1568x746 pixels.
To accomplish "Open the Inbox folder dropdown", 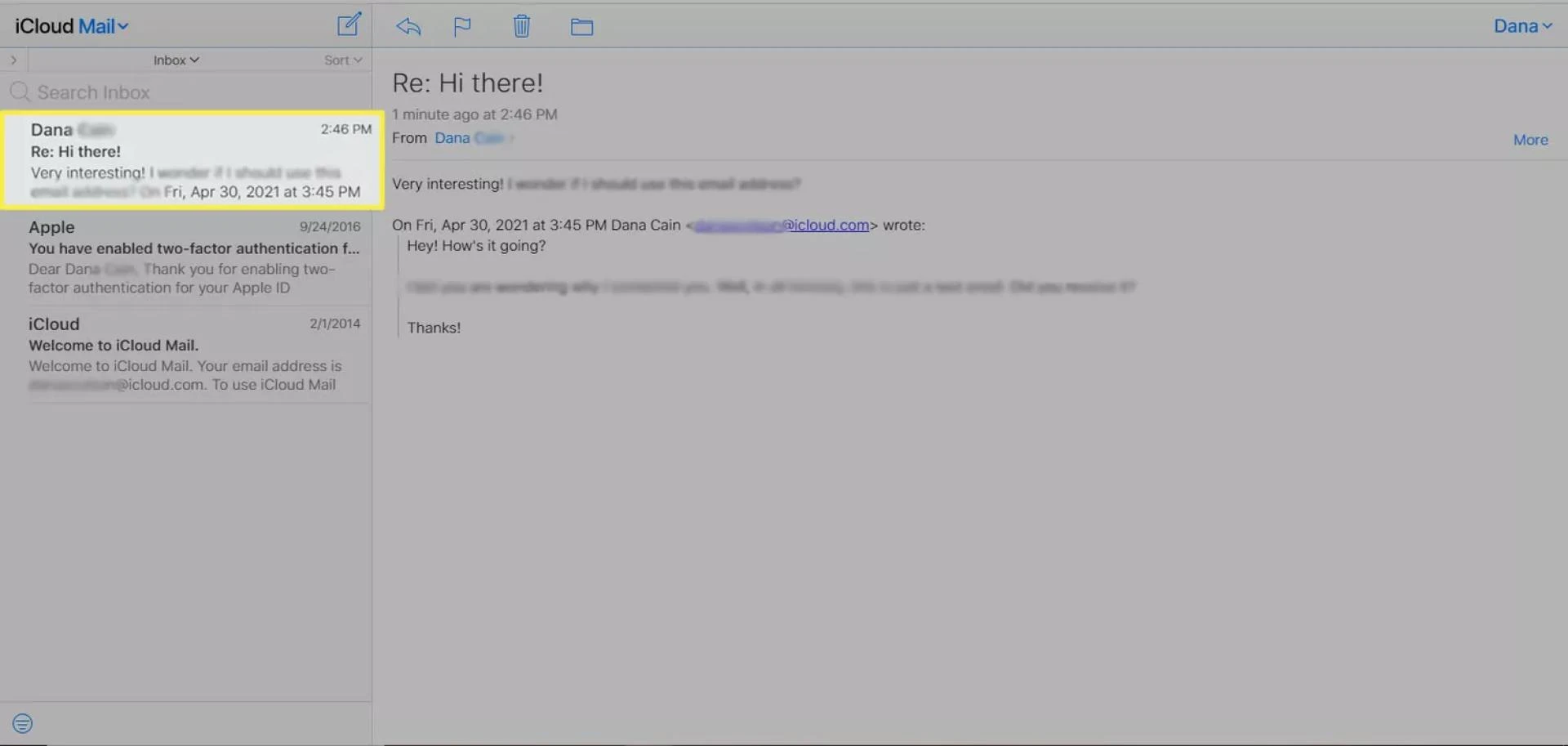I will 176,60.
